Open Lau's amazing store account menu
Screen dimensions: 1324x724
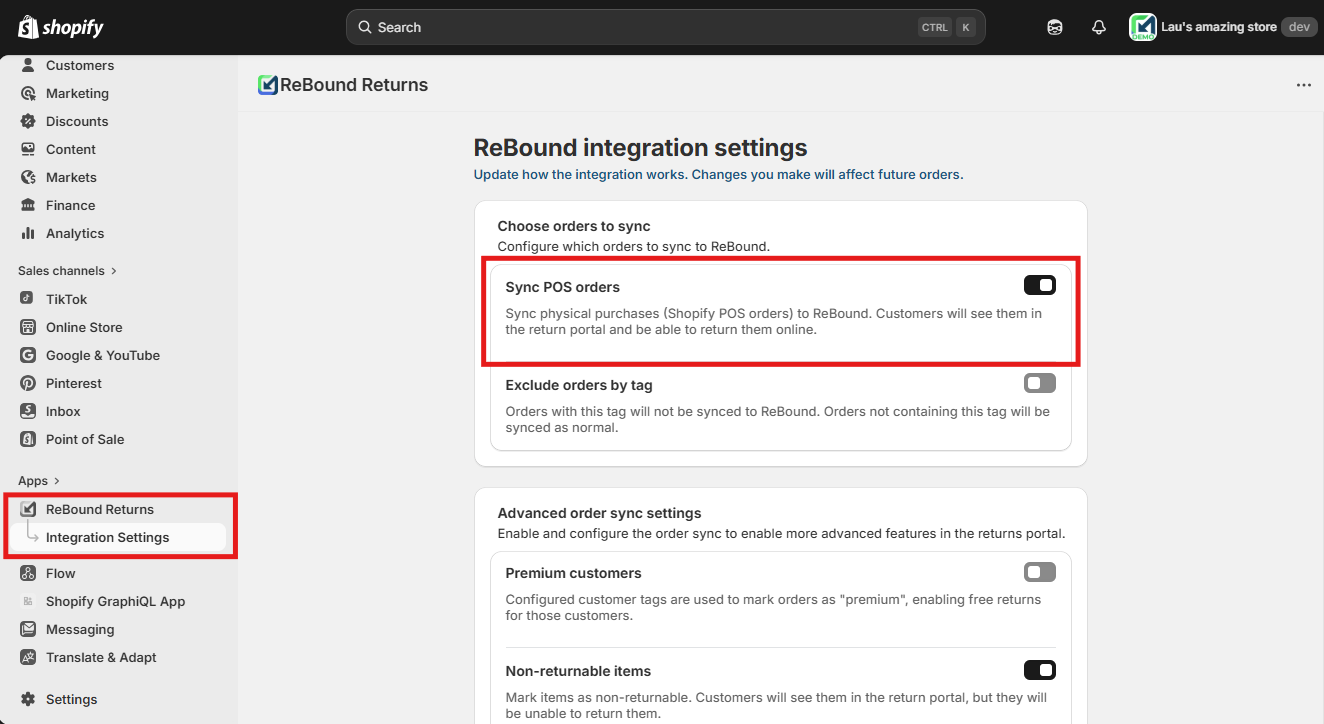pos(1223,27)
